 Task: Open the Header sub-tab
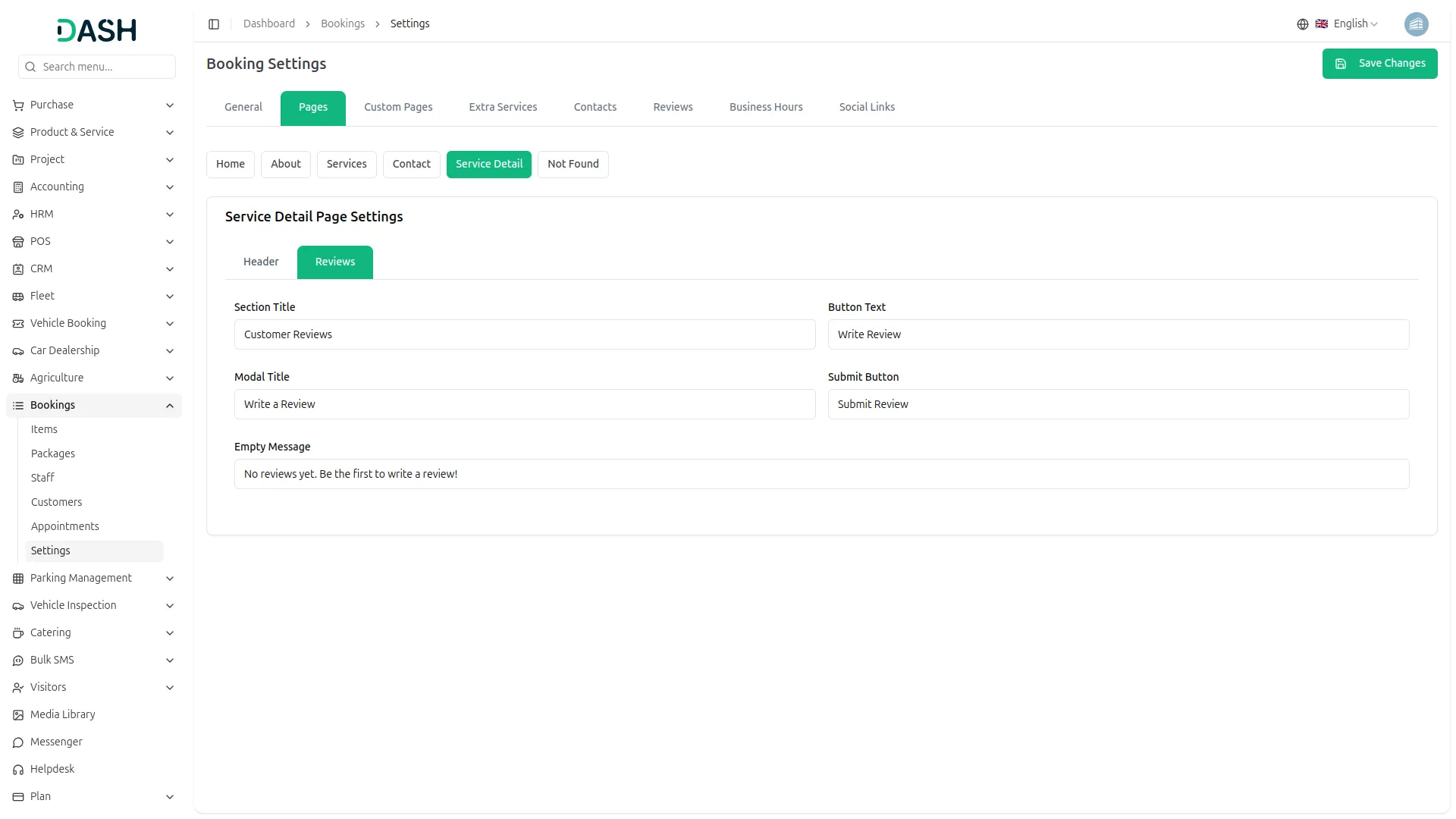point(261,262)
